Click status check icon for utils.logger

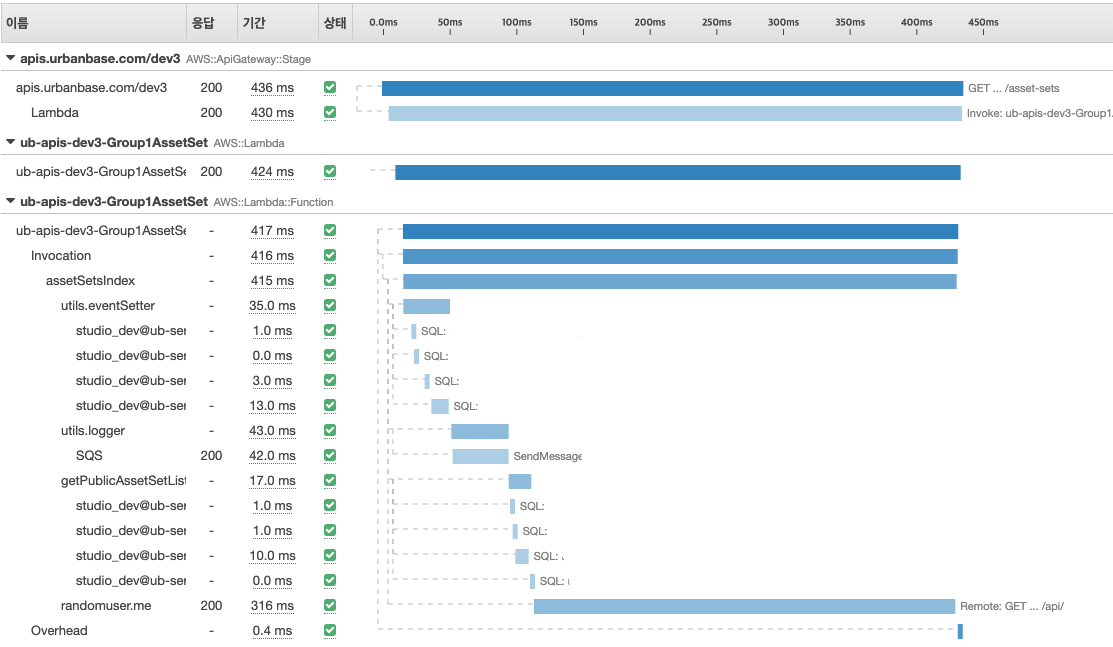point(330,430)
